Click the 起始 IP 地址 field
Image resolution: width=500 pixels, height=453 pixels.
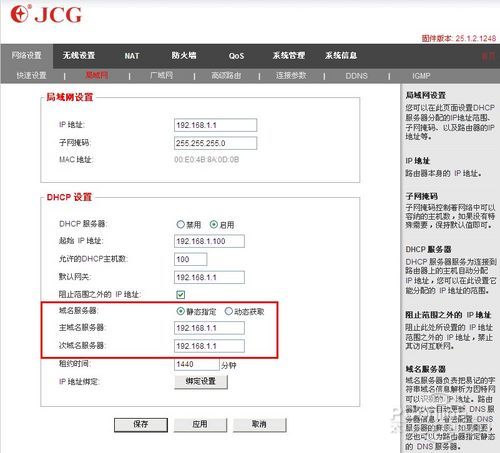209,241
